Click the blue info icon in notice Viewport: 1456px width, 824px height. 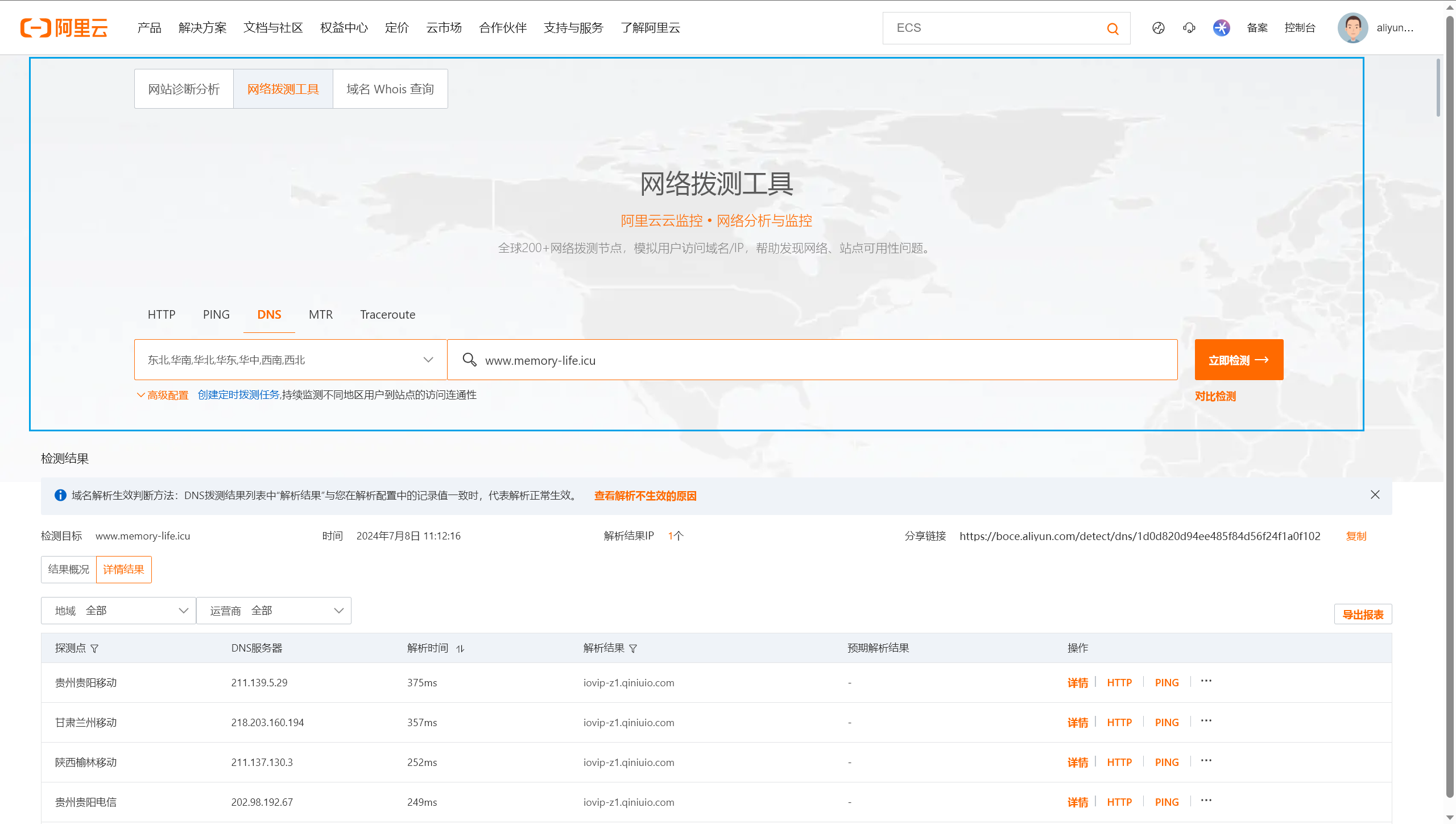pyautogui.click(x=60, y=495)
